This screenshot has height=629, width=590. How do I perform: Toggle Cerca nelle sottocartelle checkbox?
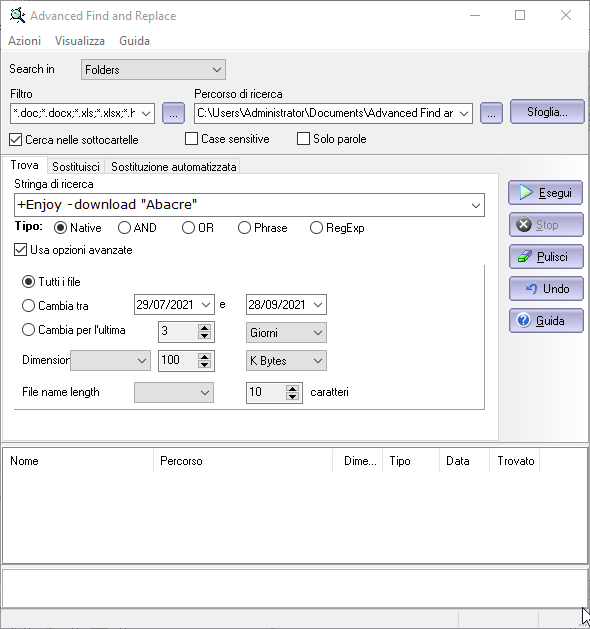15,140
